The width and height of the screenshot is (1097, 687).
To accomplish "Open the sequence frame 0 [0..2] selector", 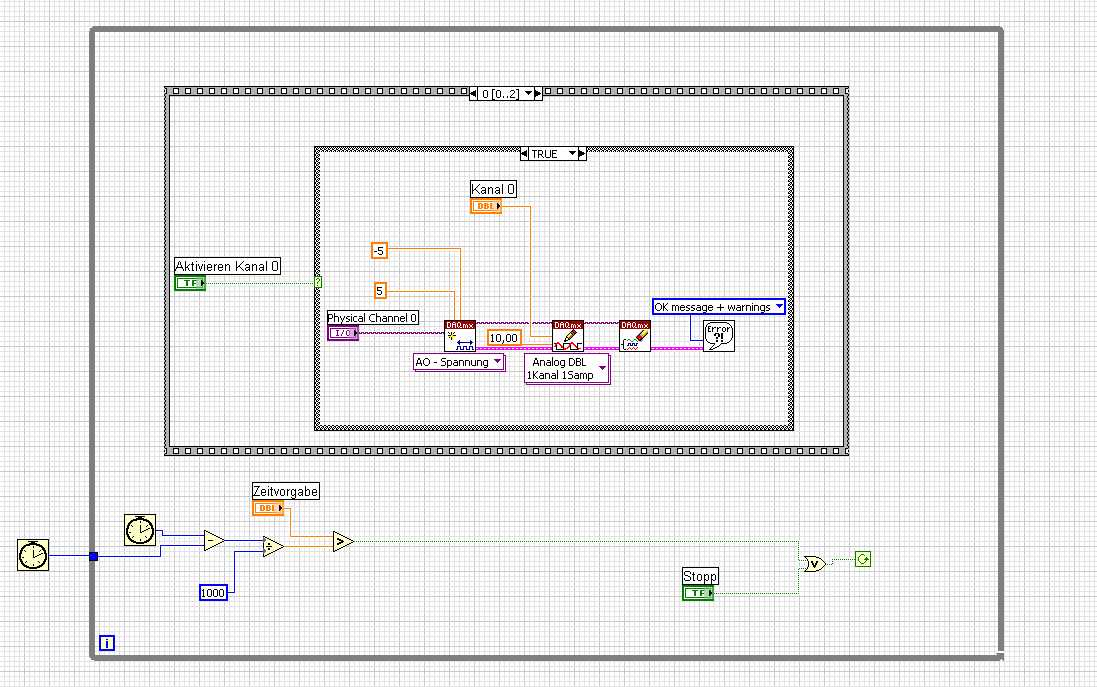I will click(506, 93).
